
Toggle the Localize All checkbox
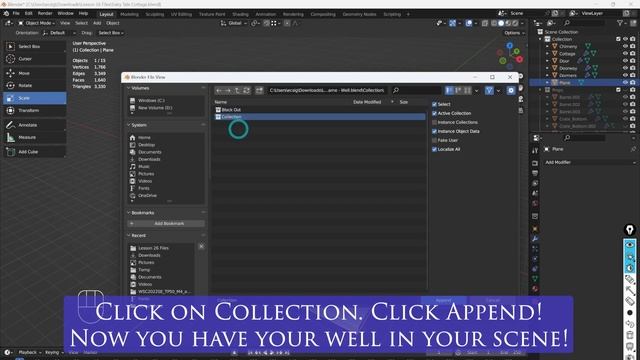coord(434,149)
